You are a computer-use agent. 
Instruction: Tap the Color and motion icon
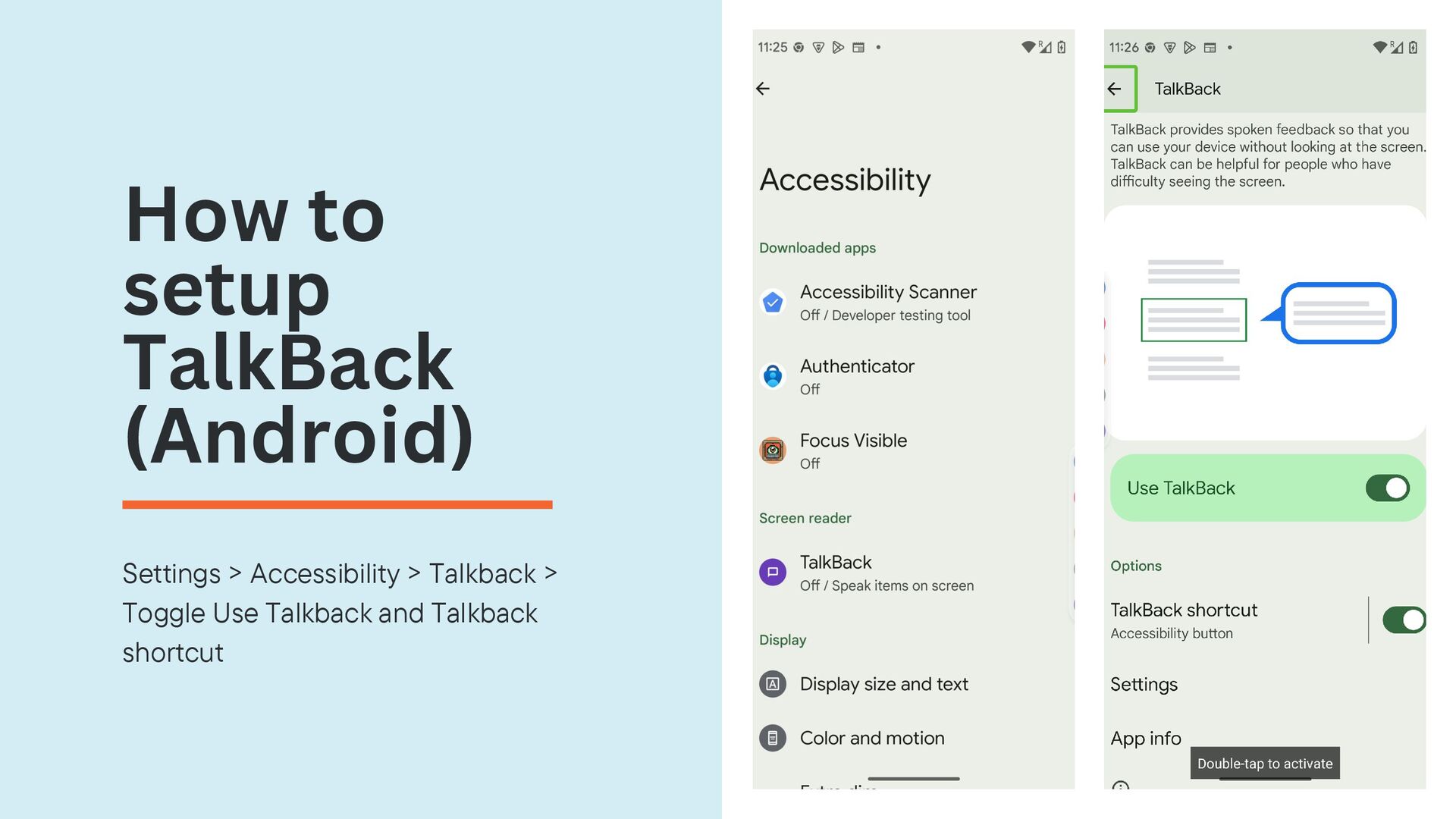click(x=773, y=738)
